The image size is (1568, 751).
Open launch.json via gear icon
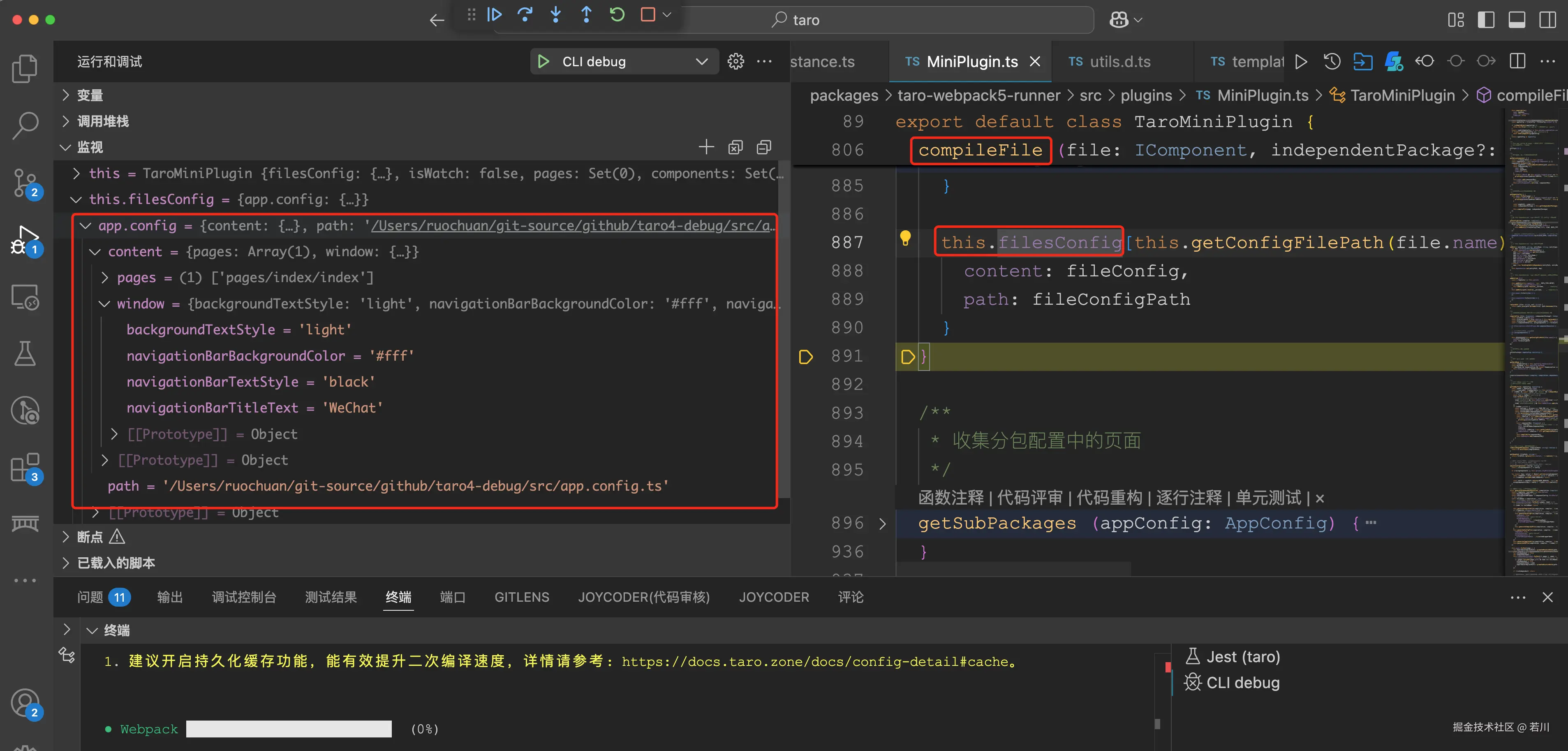[735, 62]
